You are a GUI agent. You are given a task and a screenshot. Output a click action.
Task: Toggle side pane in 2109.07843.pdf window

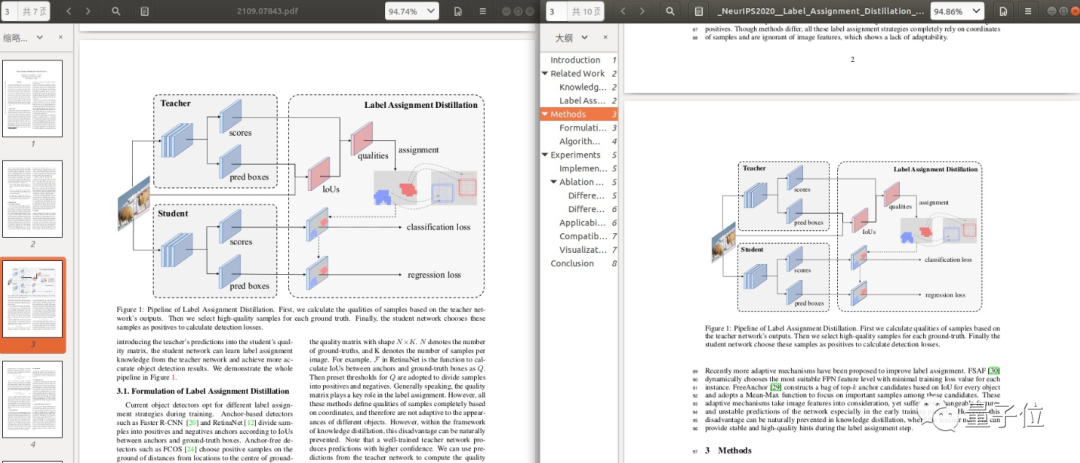[144, 11]
